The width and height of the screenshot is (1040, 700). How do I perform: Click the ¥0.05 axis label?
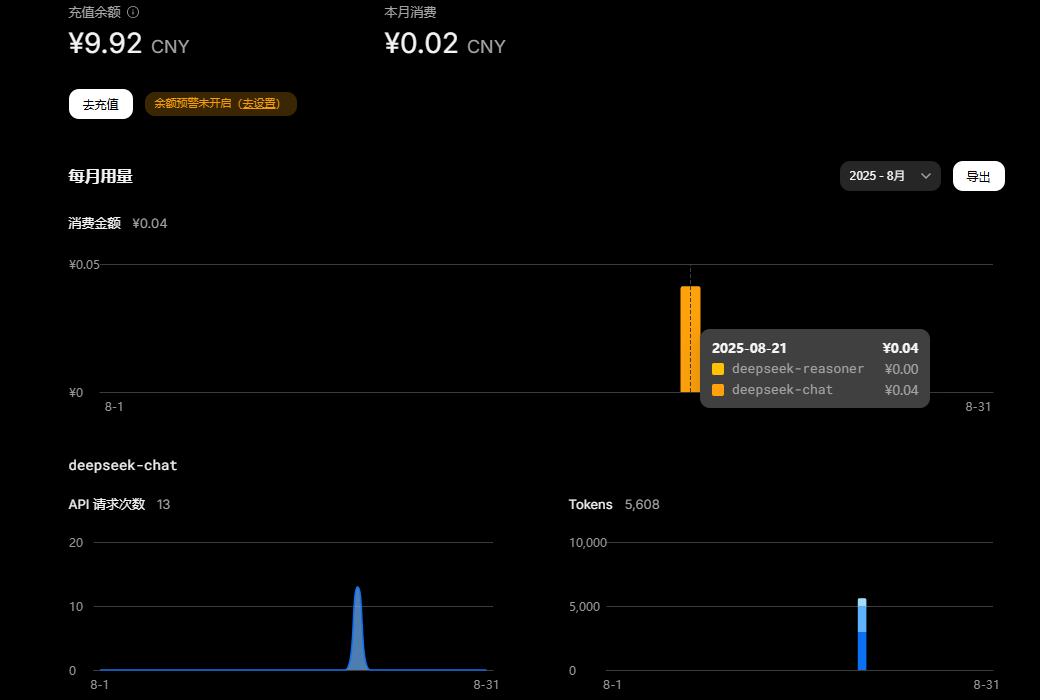pyautogui.click(x=84, y=265)
